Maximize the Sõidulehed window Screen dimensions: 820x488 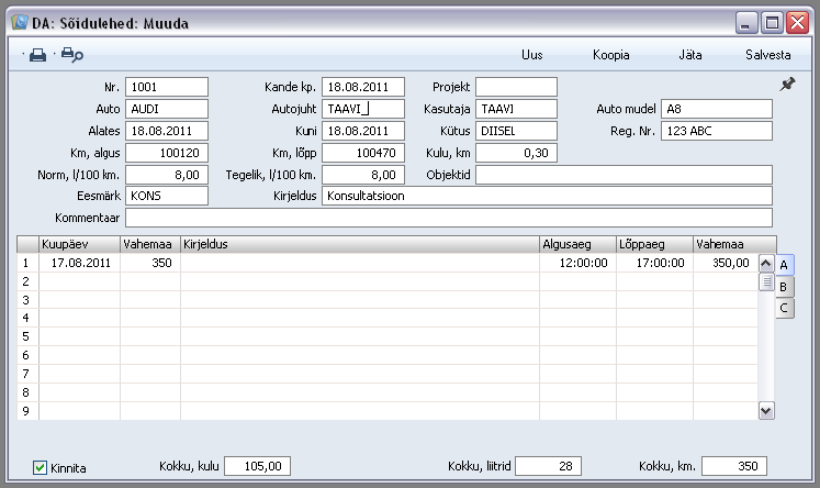[x=772, y=22]
